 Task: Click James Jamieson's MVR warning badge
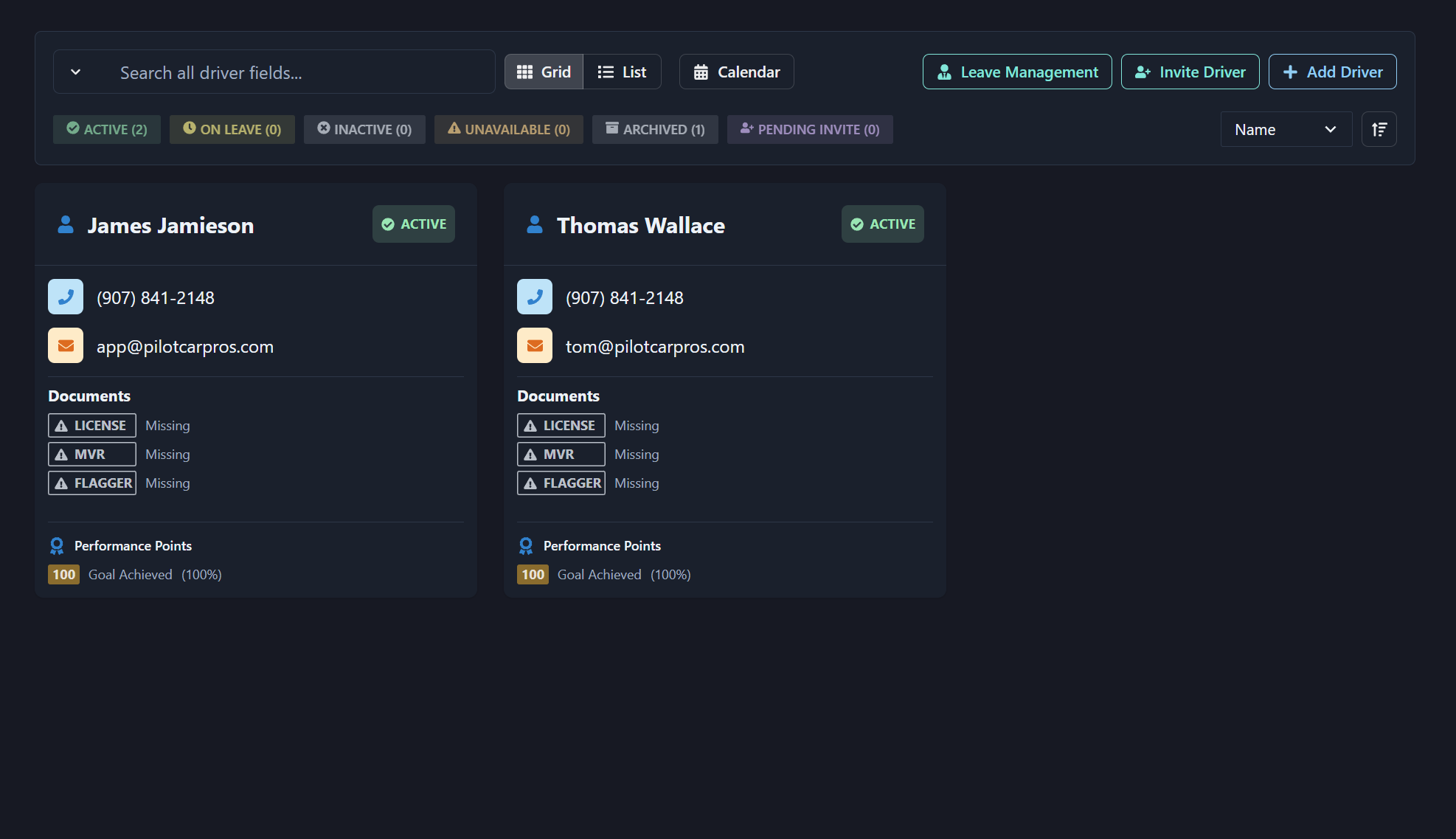[92, 455]
